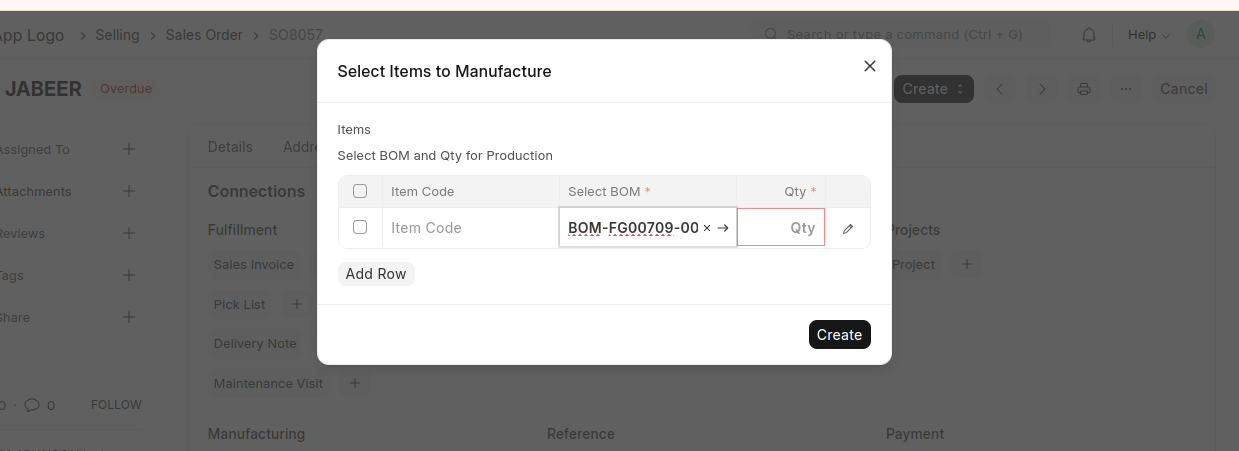This screenshot has height=451, width=1239.
Task: Go to previous document chevron
Action: pyautogui.click(x=999, y=89)
